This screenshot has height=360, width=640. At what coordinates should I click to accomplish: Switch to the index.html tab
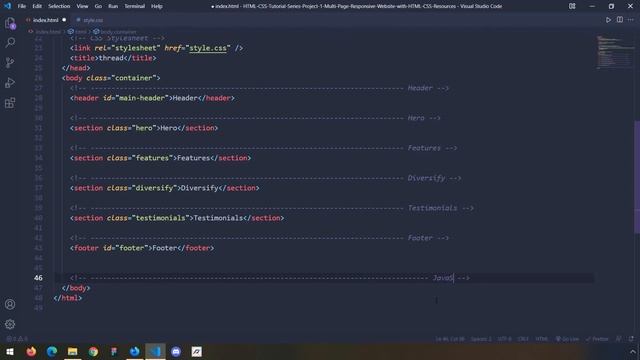(45, 20)
